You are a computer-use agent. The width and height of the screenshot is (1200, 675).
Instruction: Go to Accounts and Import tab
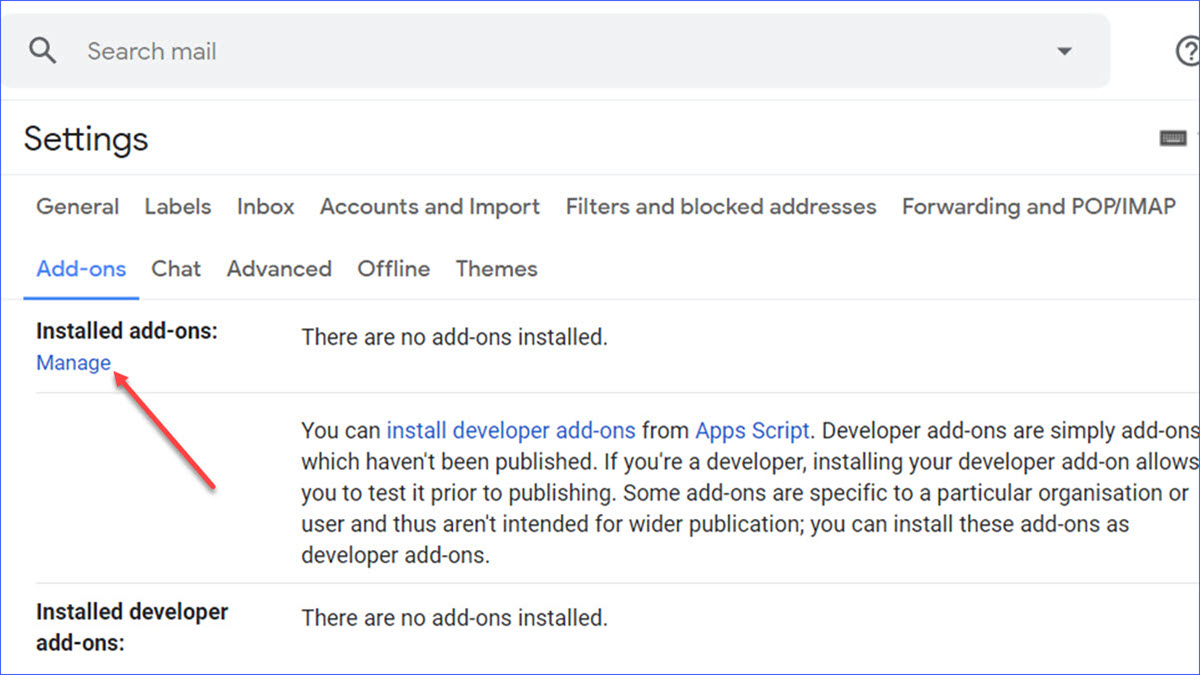tap(429, 207)
